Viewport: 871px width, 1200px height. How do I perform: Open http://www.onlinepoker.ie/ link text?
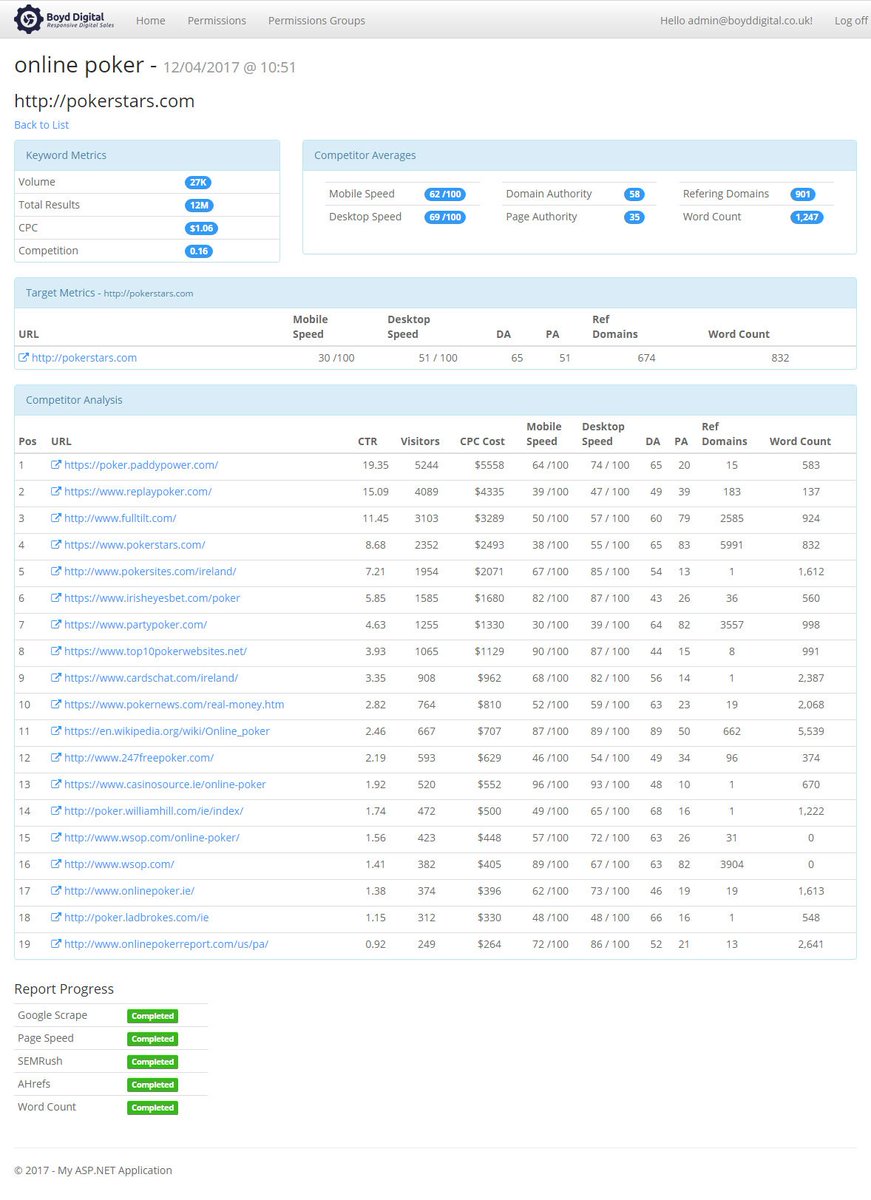pyautogui.click(x=129, y=891)
